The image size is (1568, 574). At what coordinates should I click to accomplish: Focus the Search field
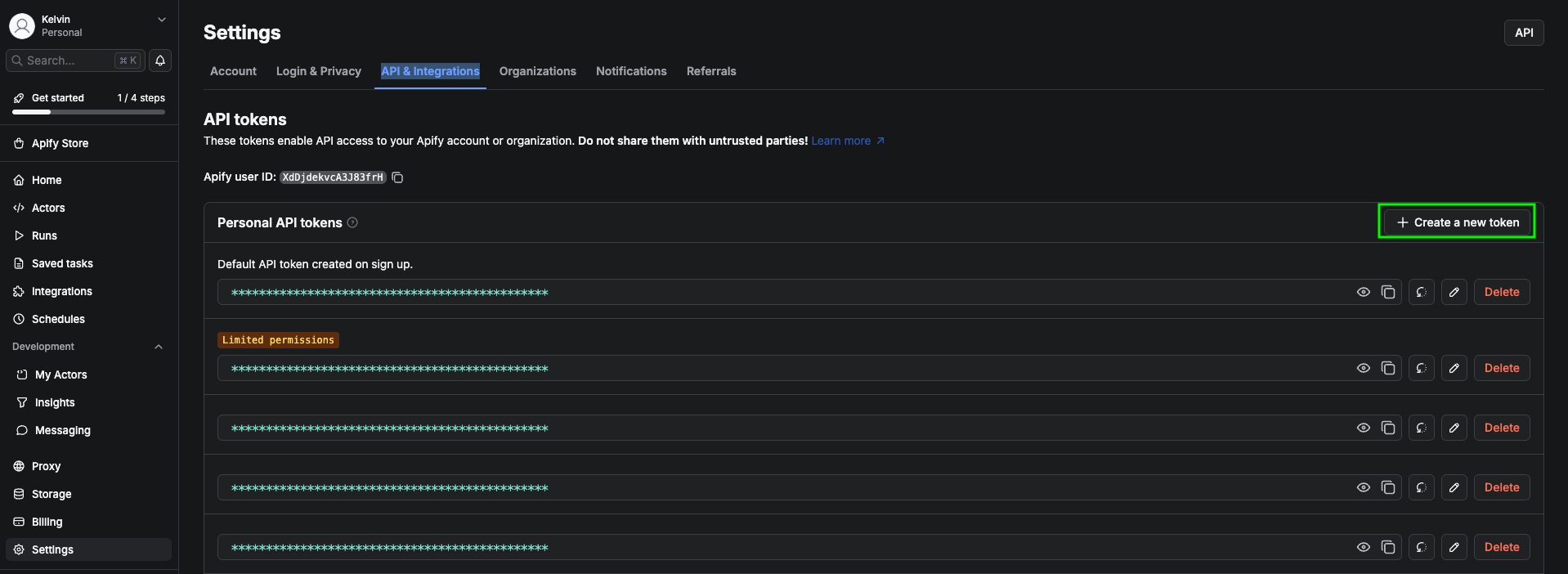(x=75, y=61)
